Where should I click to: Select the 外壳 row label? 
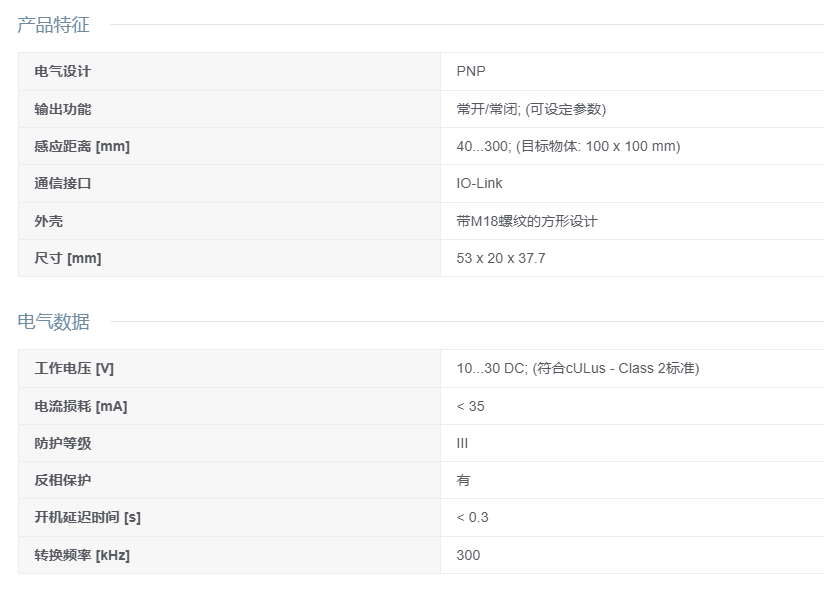click(48, 221)
